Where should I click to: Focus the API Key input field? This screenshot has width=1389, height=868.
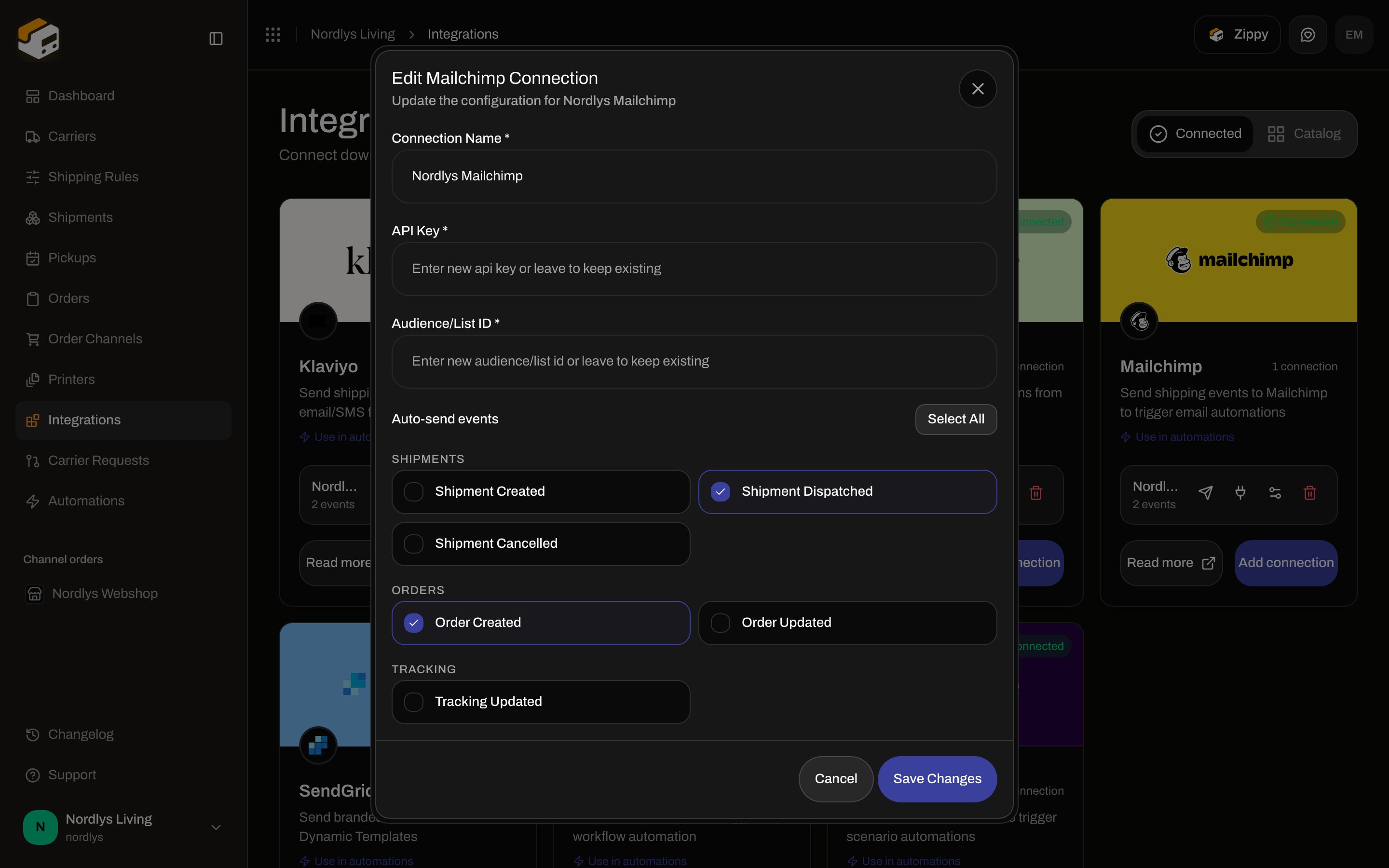coord(694,269)
